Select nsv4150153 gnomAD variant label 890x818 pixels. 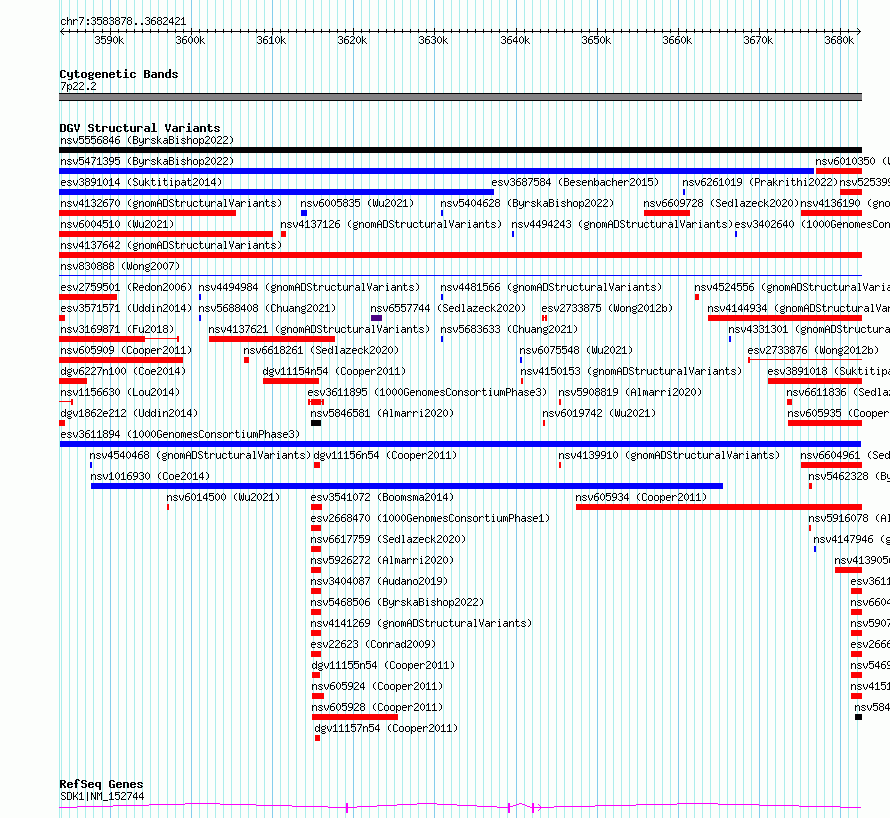631,371
